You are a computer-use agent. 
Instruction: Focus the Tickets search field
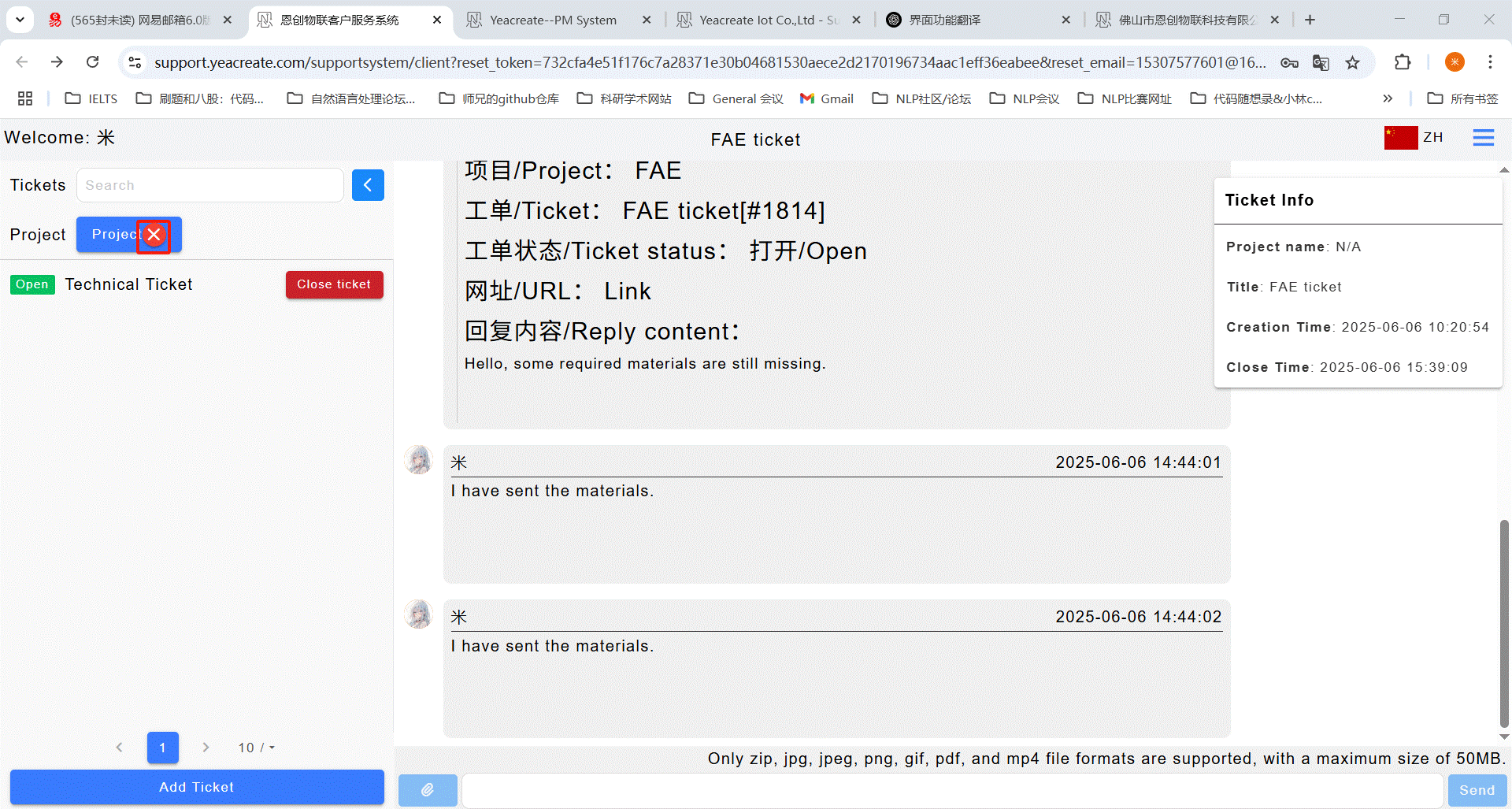209,185
